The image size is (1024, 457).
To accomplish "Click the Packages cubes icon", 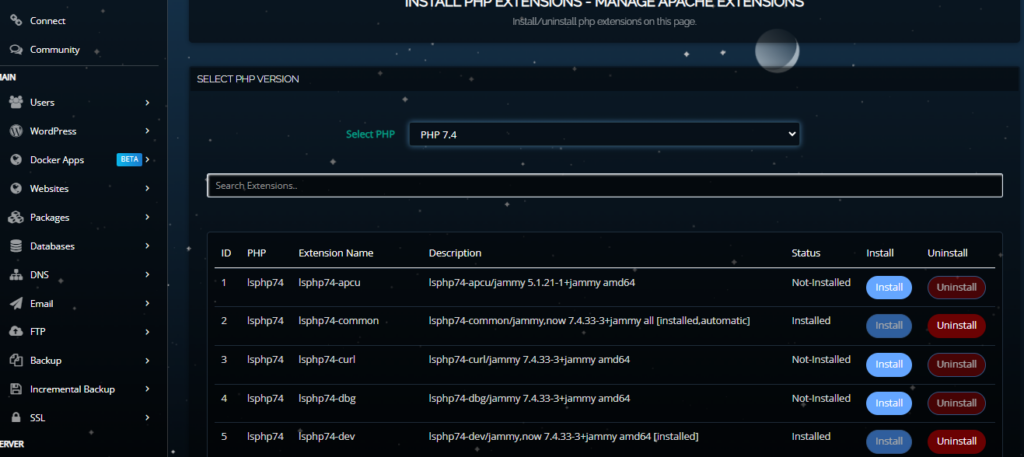I will (x=16, y=217).
